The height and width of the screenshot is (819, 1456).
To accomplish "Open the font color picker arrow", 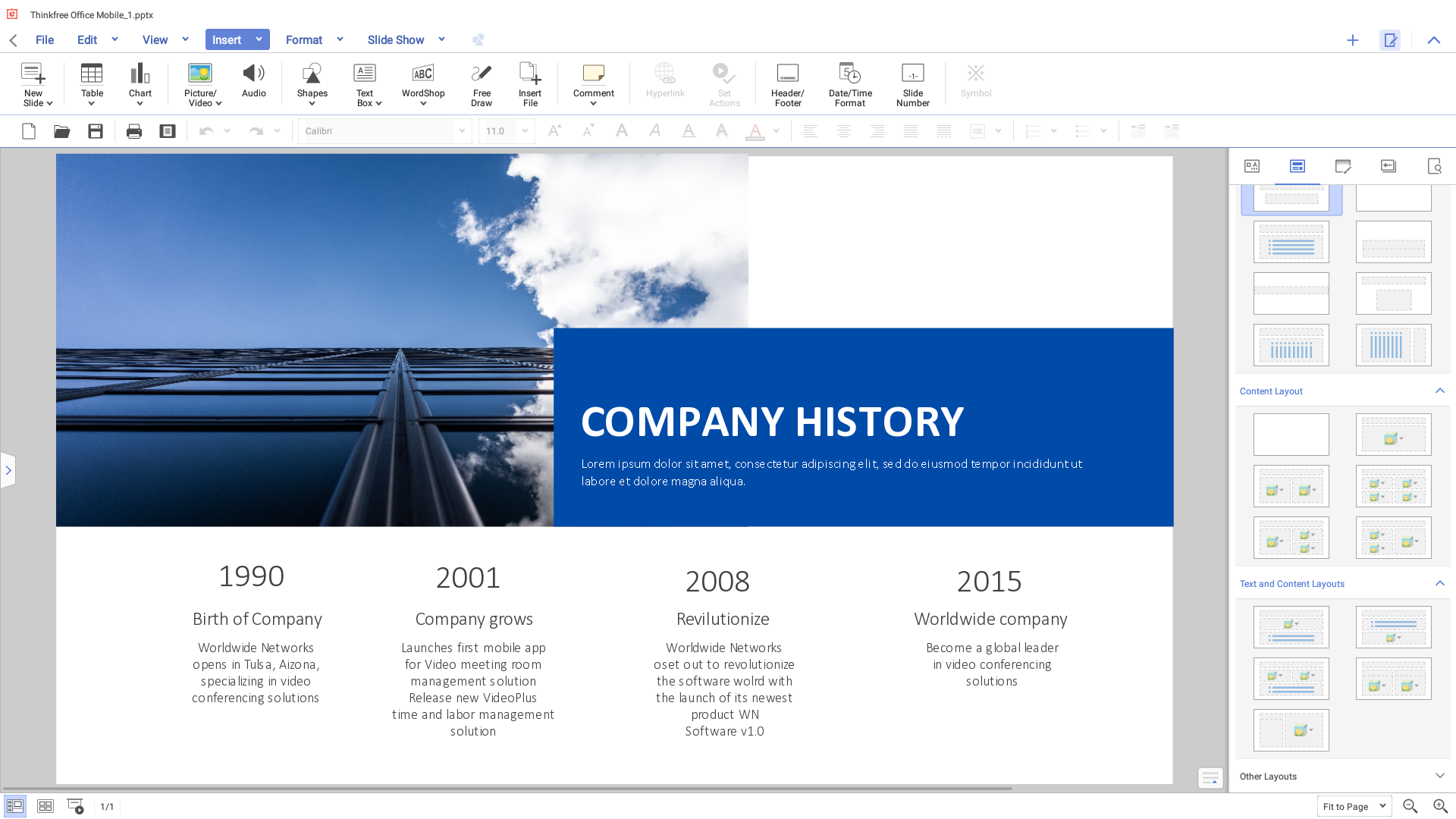I will pyautogui.click(x=776, y=131).
